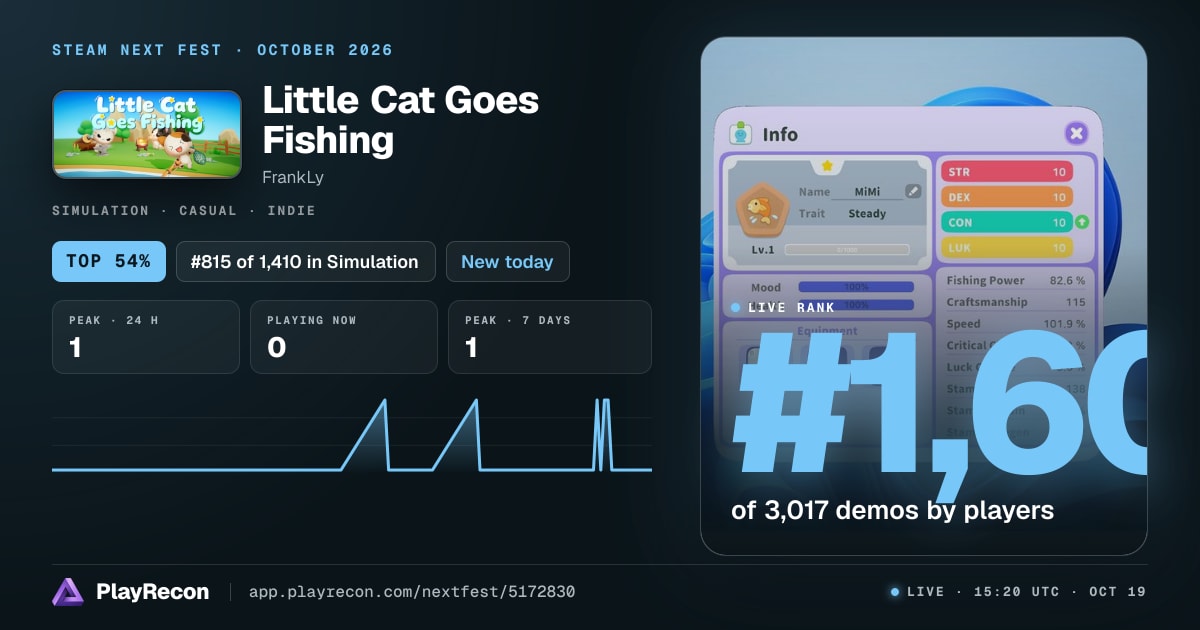Click the Info panel character icon
This screenshot has height=630, width=1200.
pyautogui.click(x=741, y=133)
